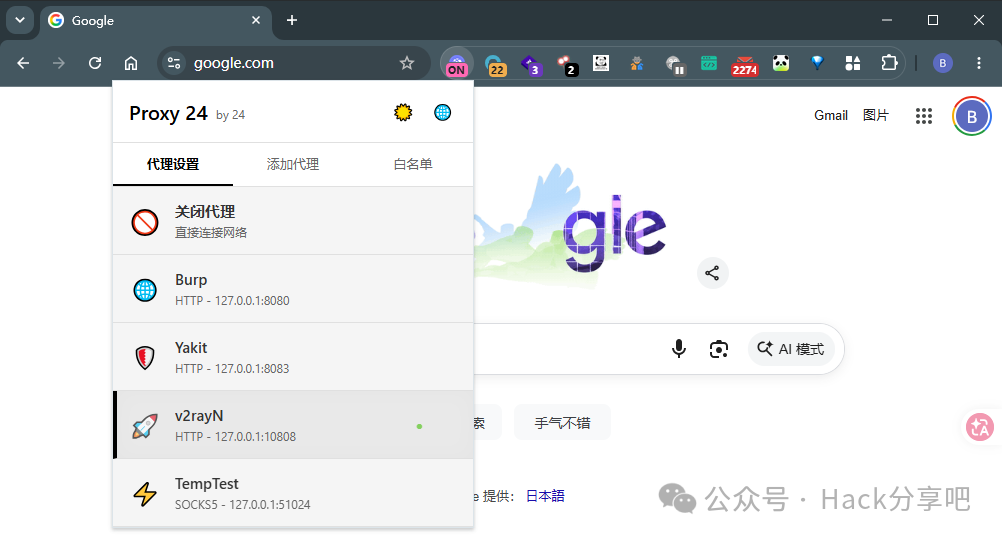The height and width of the screenshot is (539, 1002).
Task: Go back to the previous page
Action: click(x=23, y=63)
